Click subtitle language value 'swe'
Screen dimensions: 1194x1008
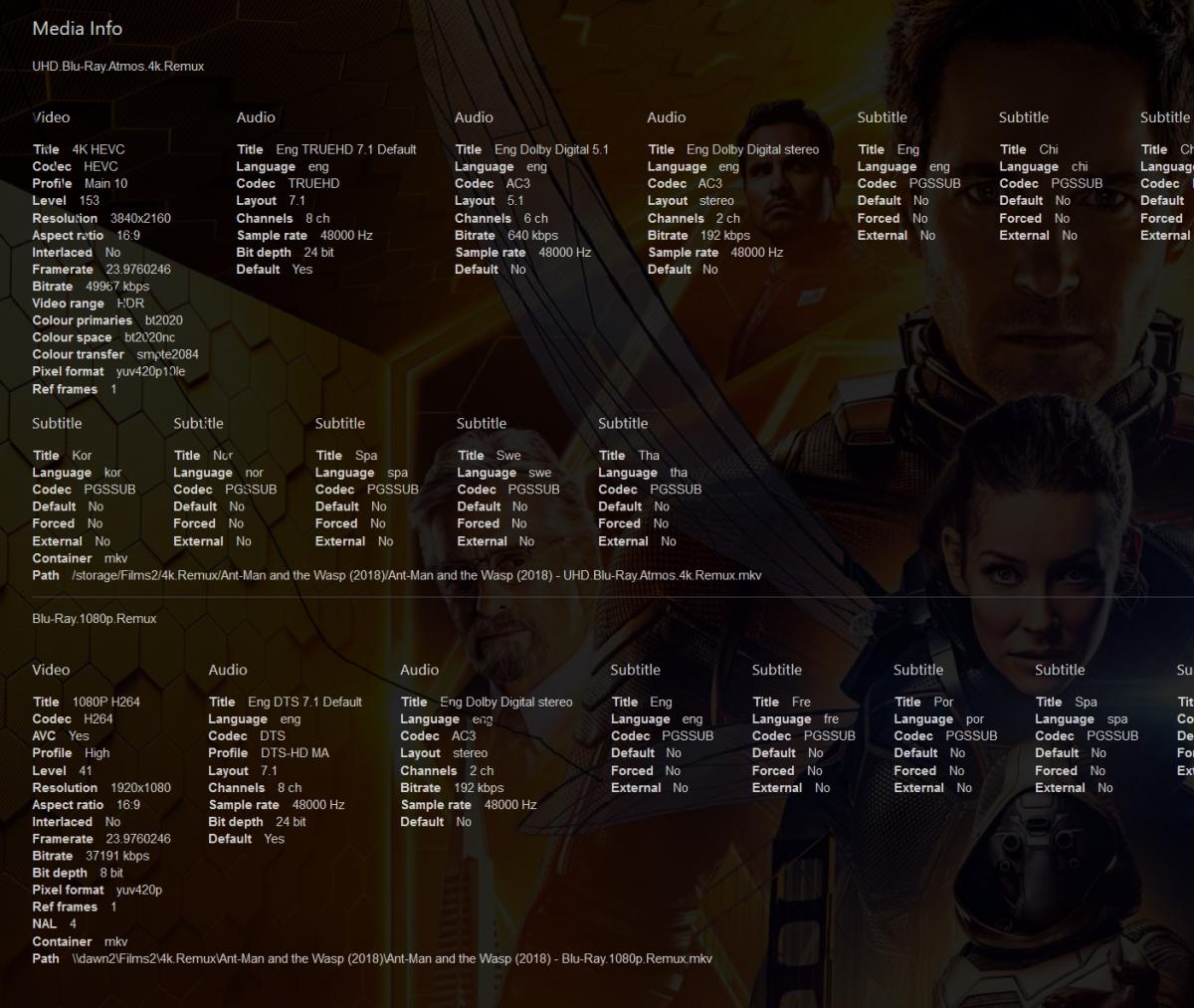point(540,473)
